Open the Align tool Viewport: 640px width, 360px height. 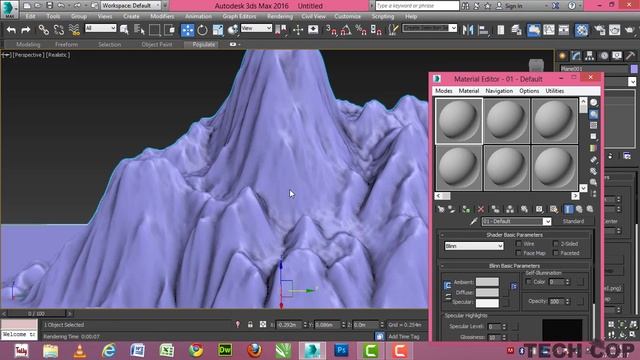[483, 30]
